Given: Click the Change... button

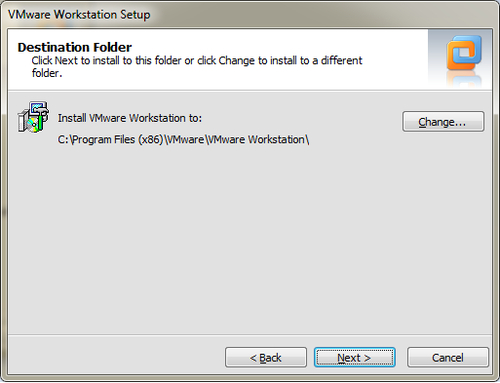Looking at the screenshot, I should [443, 122].
